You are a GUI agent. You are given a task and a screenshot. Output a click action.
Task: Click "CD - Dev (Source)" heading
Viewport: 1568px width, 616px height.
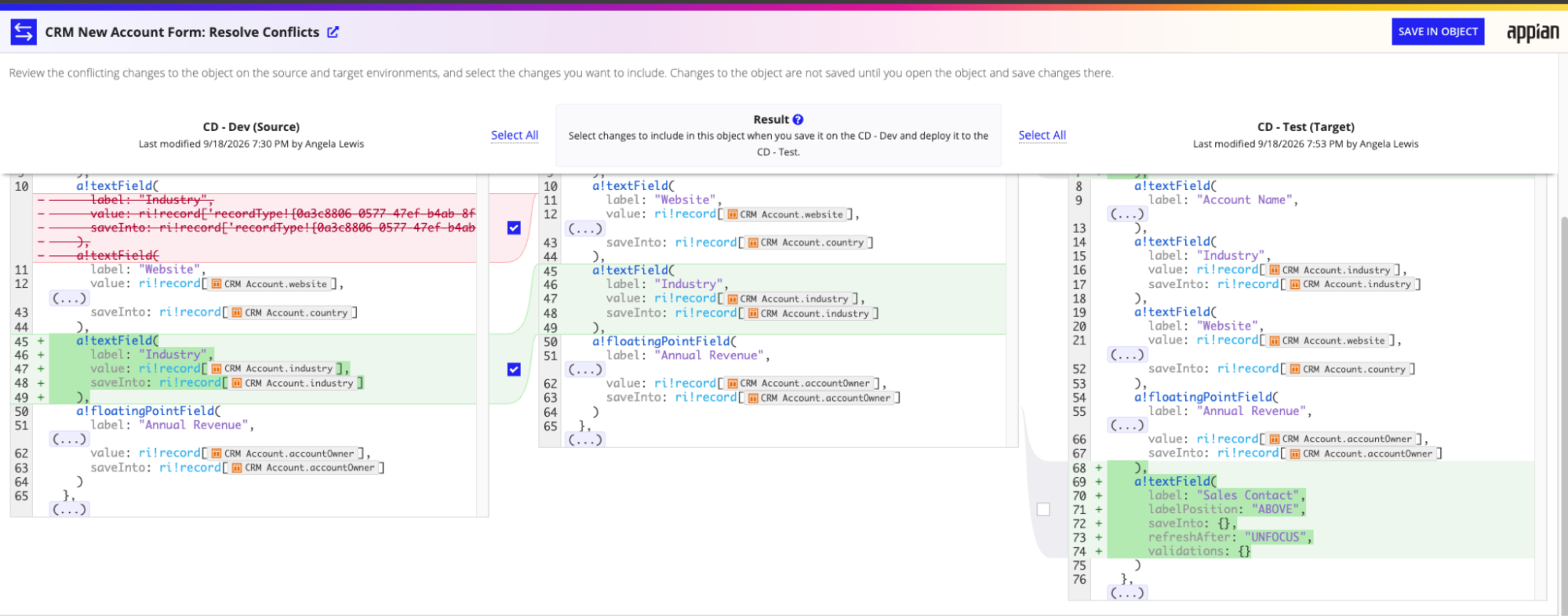coord(251,126)
